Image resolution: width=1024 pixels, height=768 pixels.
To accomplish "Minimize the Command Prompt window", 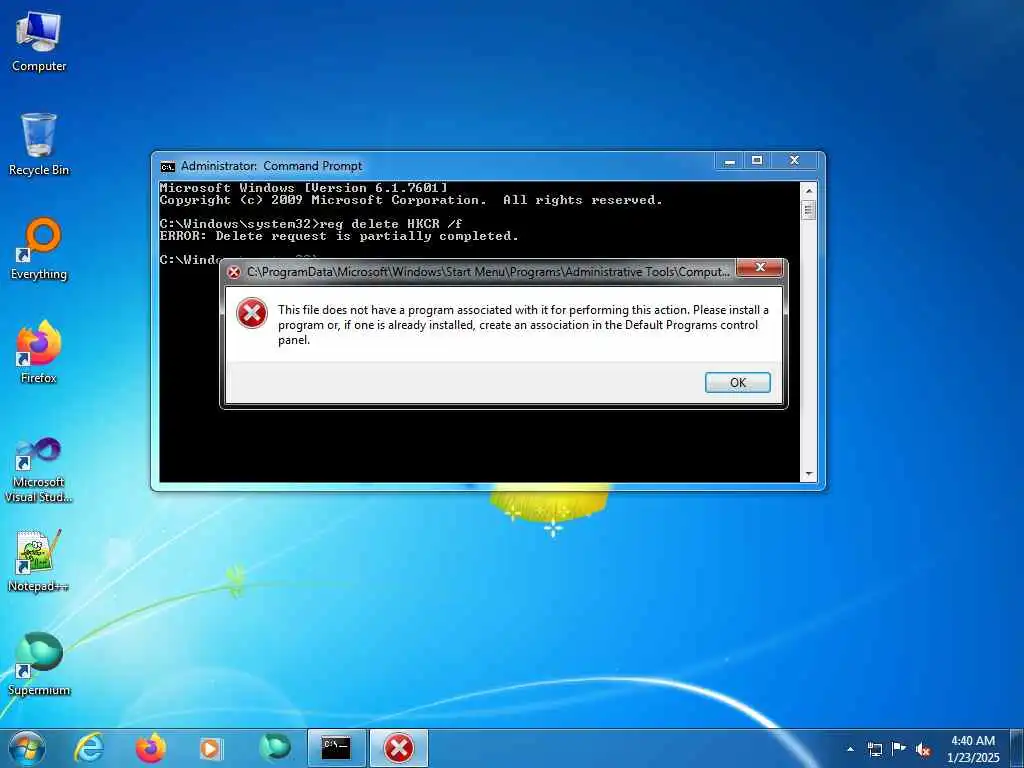I will (x=729, y=161).
